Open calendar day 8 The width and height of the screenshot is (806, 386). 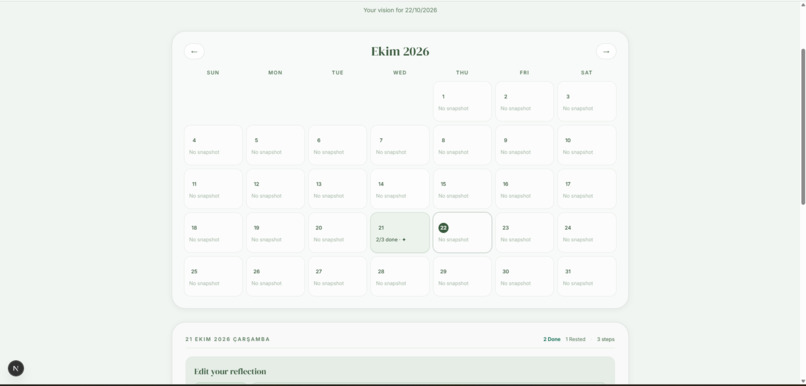(462, 145)
